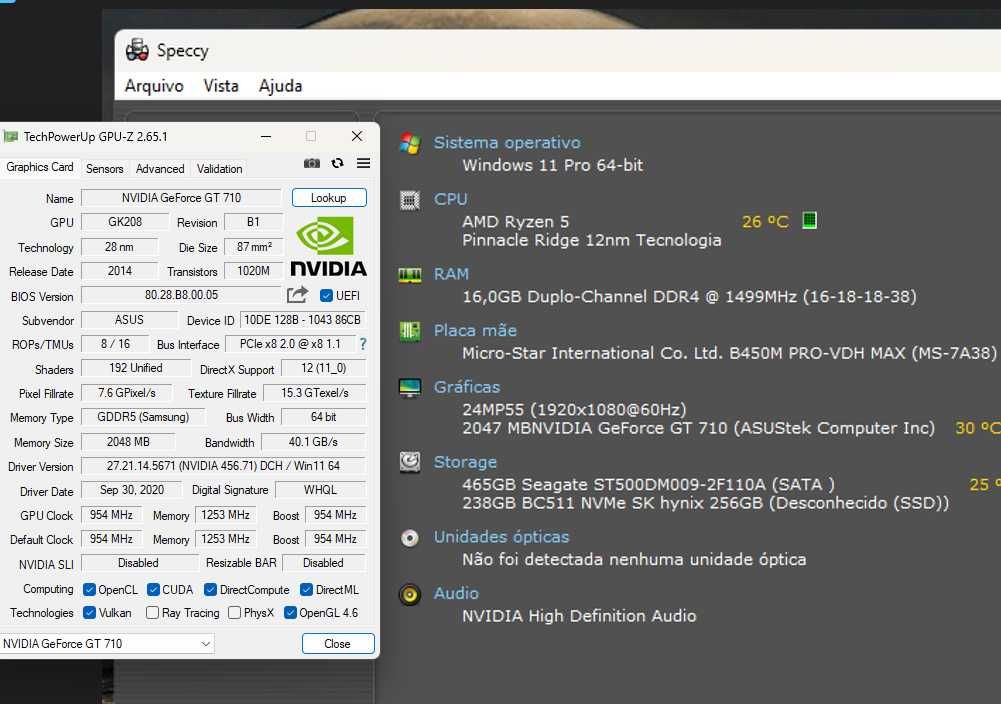Click the Memory Type field GDDR5 (Samsung)
1001x704 pixels.
pos(143,417)
